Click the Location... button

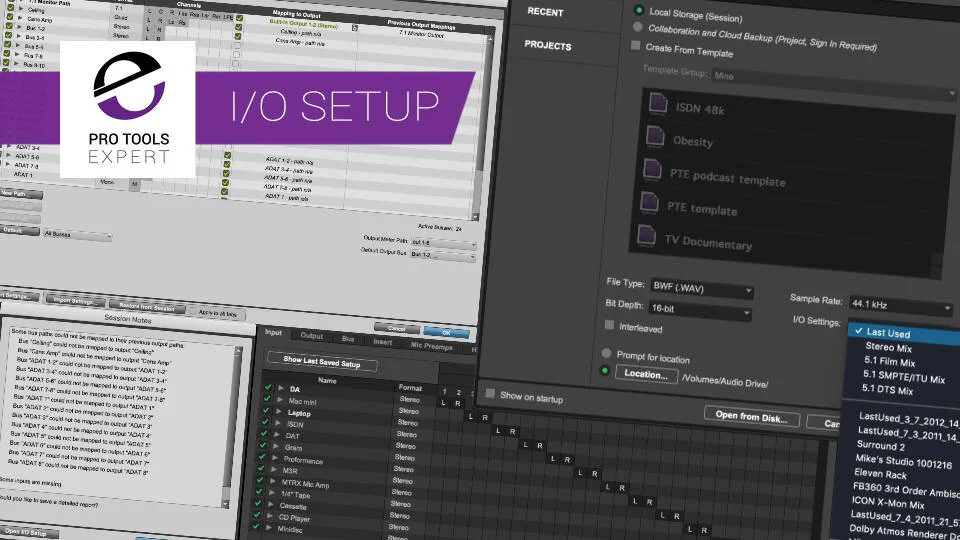coord(645,373)
